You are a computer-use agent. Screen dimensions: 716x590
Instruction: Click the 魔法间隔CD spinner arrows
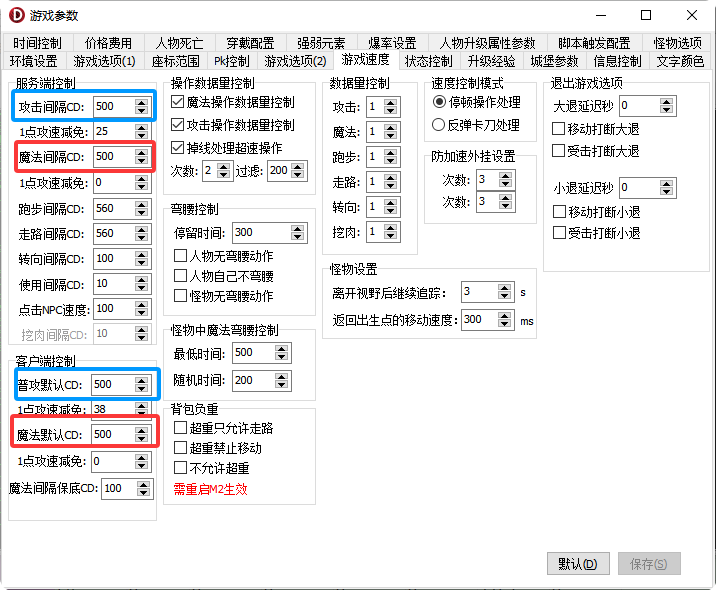tap(142, 157)
